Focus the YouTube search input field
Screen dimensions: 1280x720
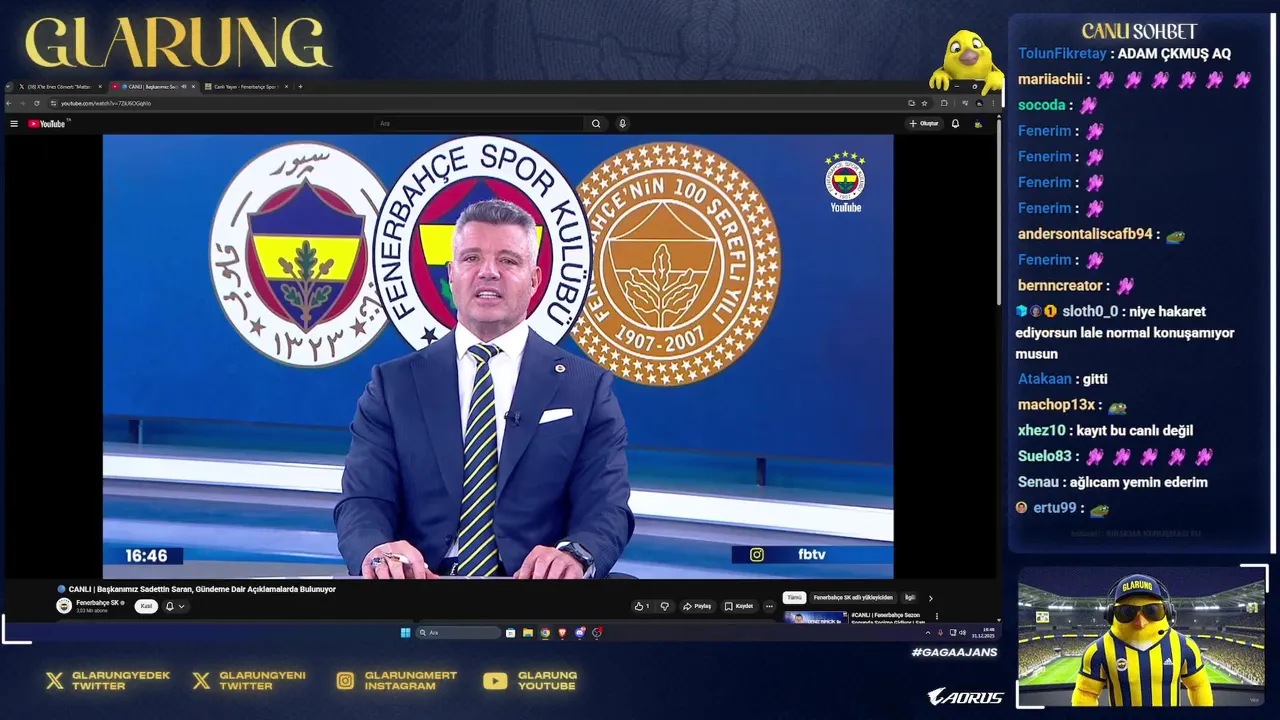480,124
